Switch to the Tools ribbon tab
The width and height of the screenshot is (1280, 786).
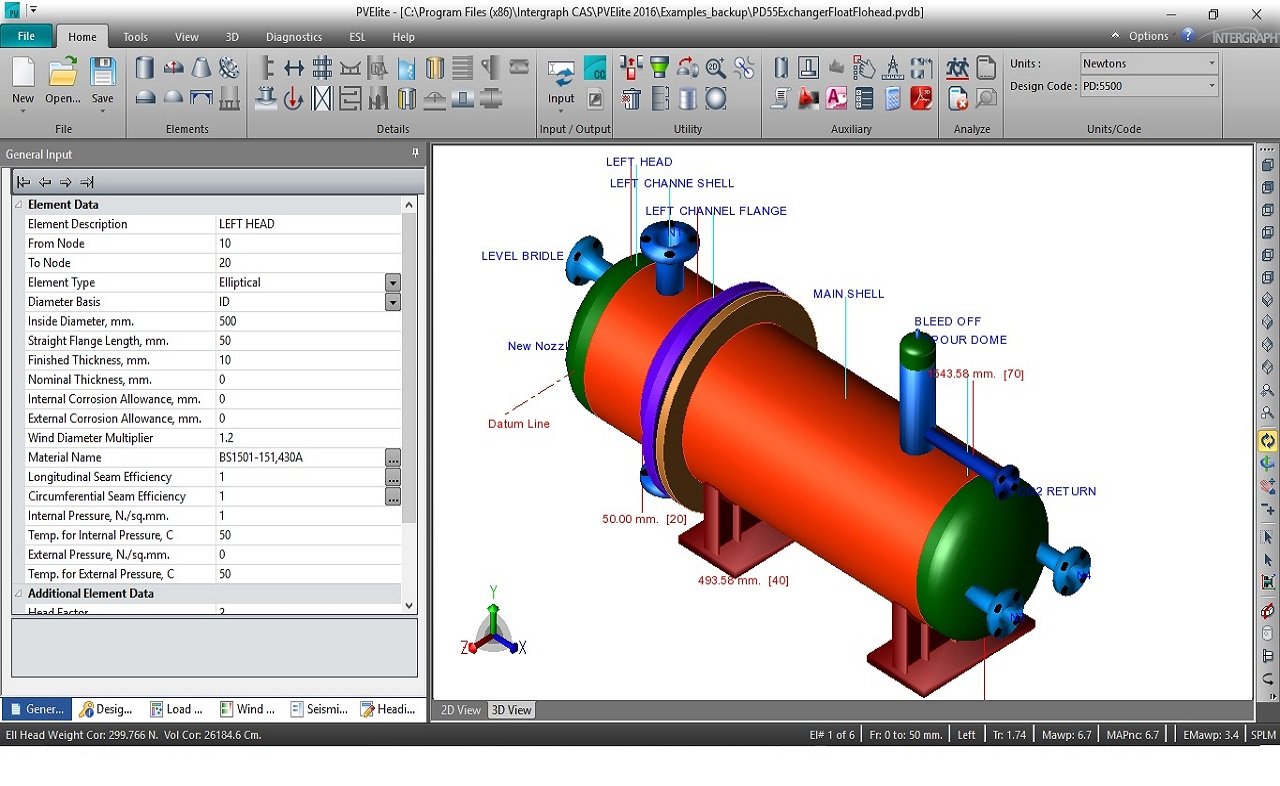tap(136, 37)
